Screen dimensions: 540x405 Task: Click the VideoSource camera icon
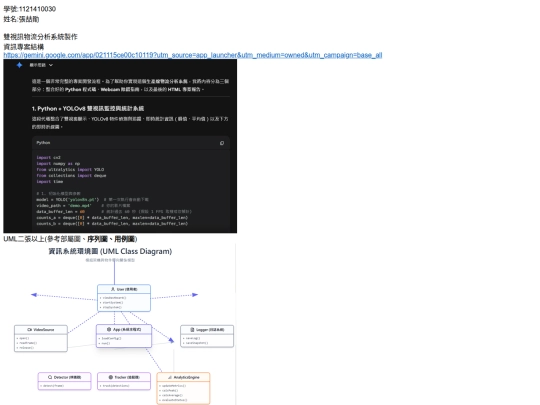click(30, 330)
